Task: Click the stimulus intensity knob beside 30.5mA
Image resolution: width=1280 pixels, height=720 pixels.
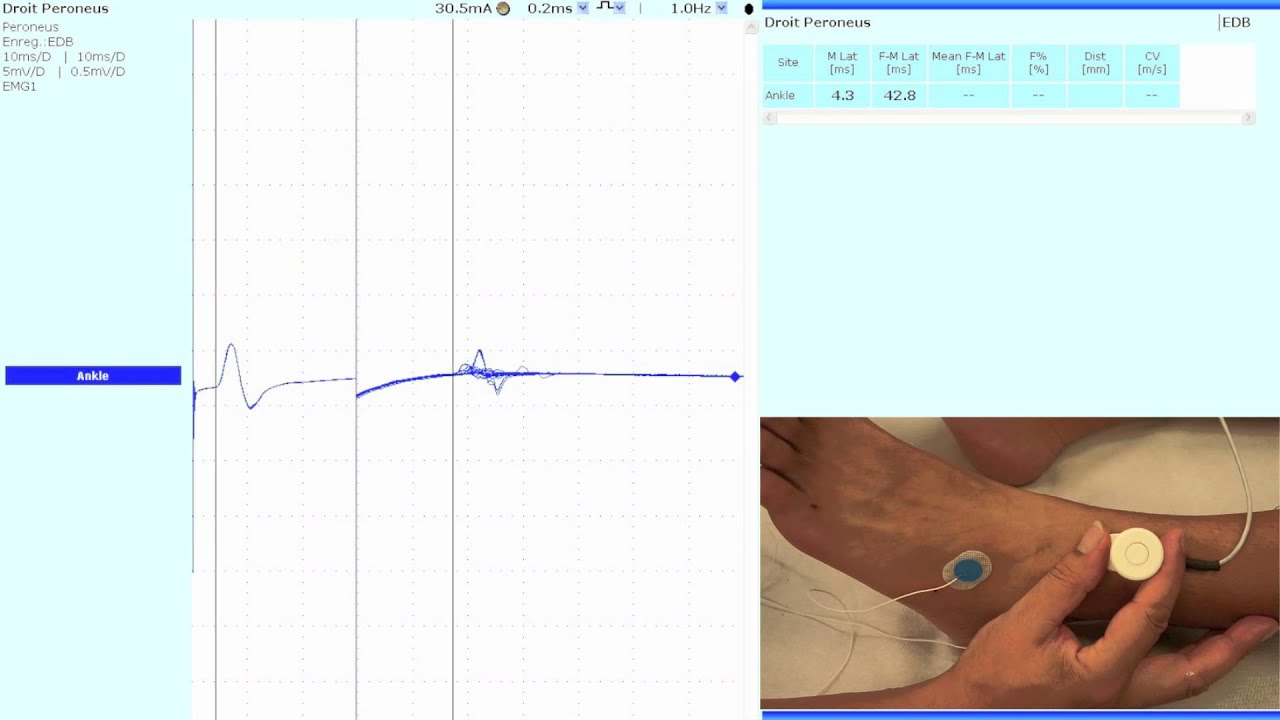Action: tap(503, 8)
